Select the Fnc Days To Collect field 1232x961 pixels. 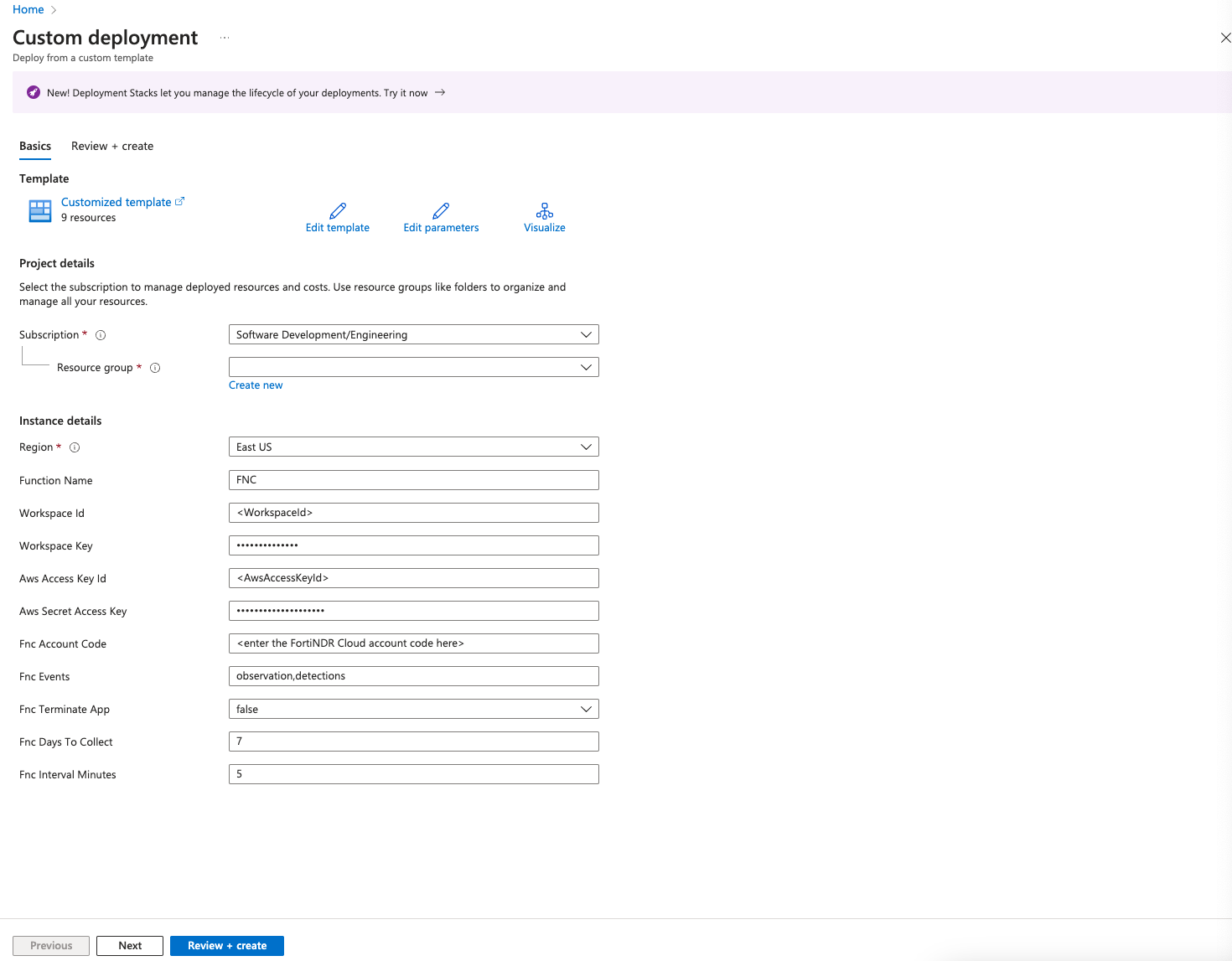pyautogui.click(x=413, y=741)
